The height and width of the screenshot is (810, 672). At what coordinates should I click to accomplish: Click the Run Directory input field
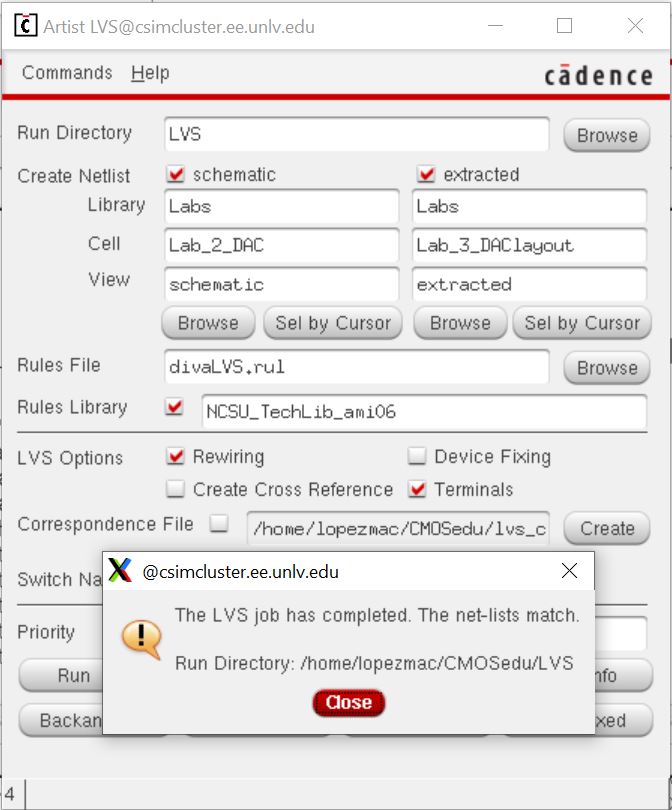(x=356, y=134)
